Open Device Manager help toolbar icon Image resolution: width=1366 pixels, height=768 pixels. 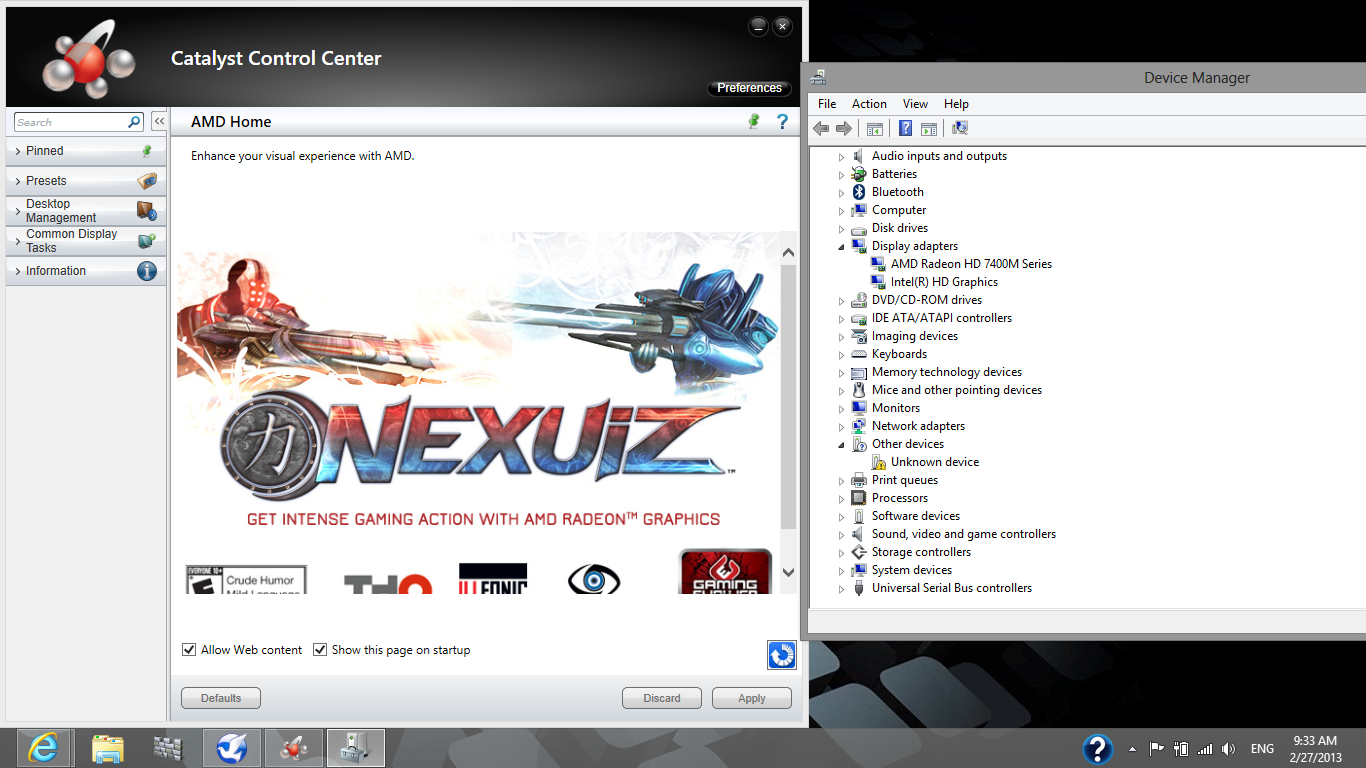tap(905, 128)
